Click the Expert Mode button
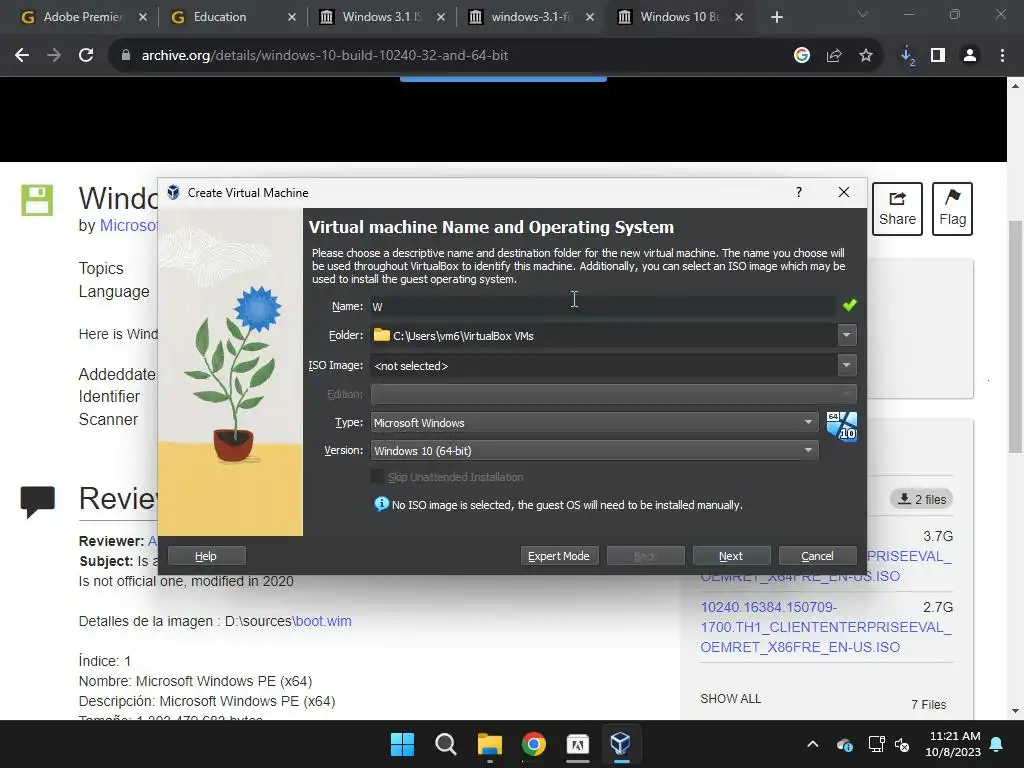 [559, 556]
